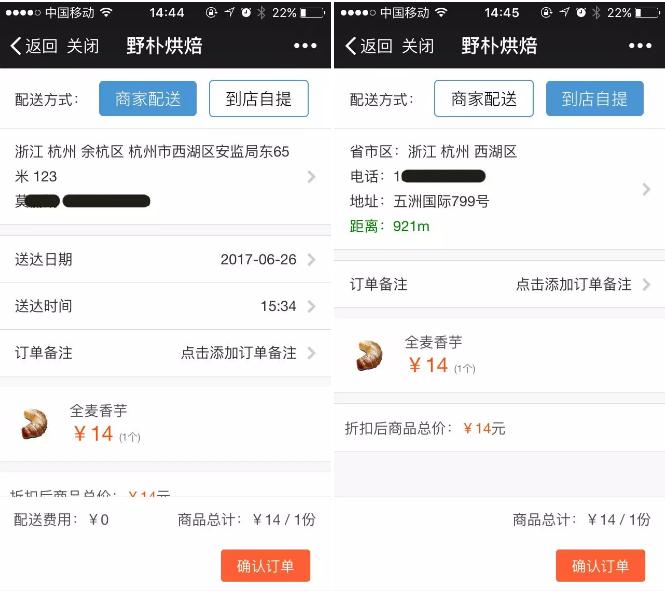Click 关闭 on the left screen
665x601 pixels.
coord(83,46)
